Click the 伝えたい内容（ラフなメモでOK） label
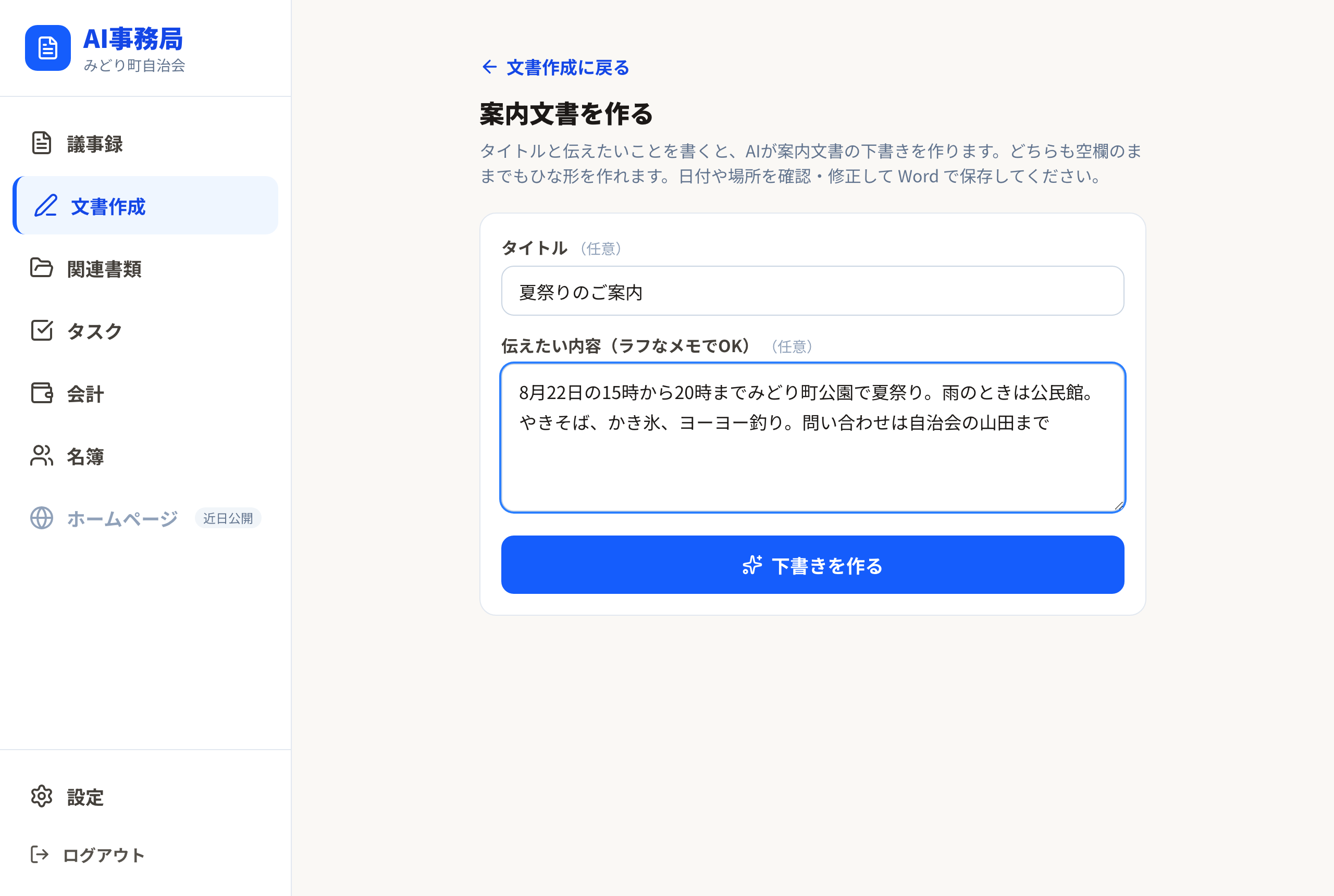 [x=626, y=346]
